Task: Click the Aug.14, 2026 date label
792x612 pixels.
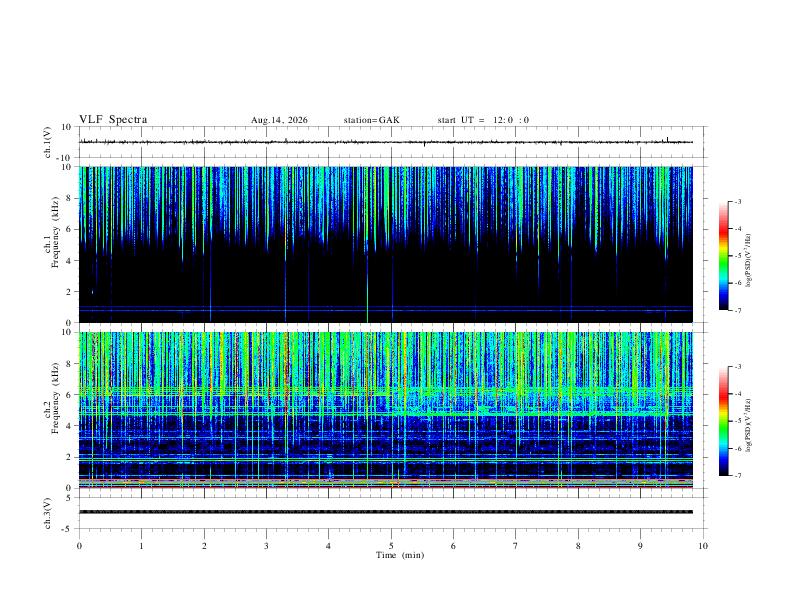Action: [x=279, y=120]
